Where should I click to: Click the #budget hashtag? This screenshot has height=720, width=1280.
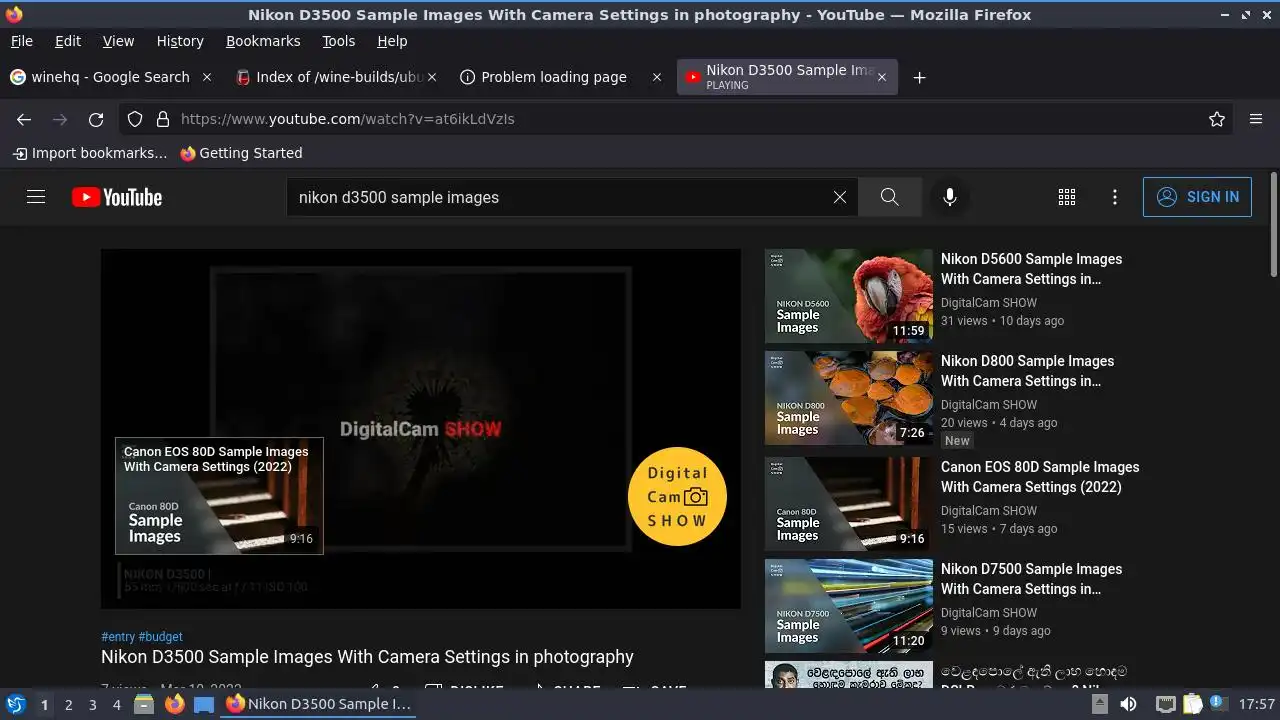coord(161,637)
